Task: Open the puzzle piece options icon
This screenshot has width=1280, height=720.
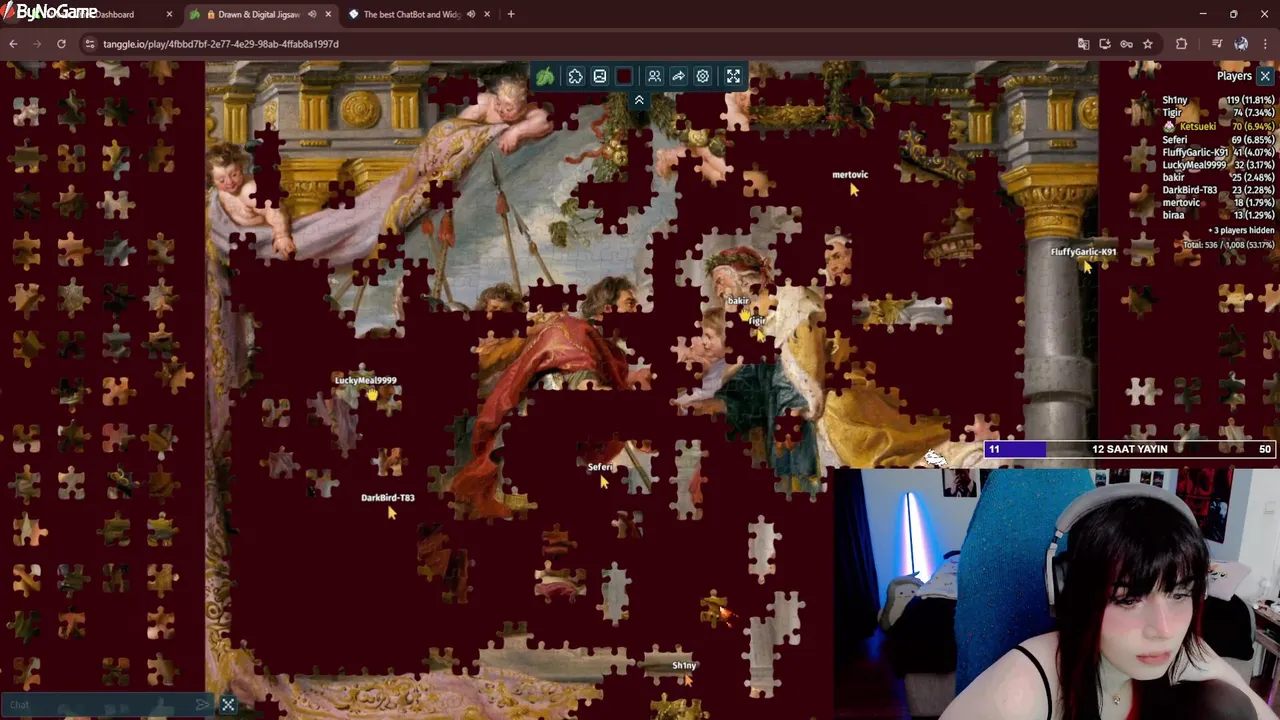Action: coord(576,77)
